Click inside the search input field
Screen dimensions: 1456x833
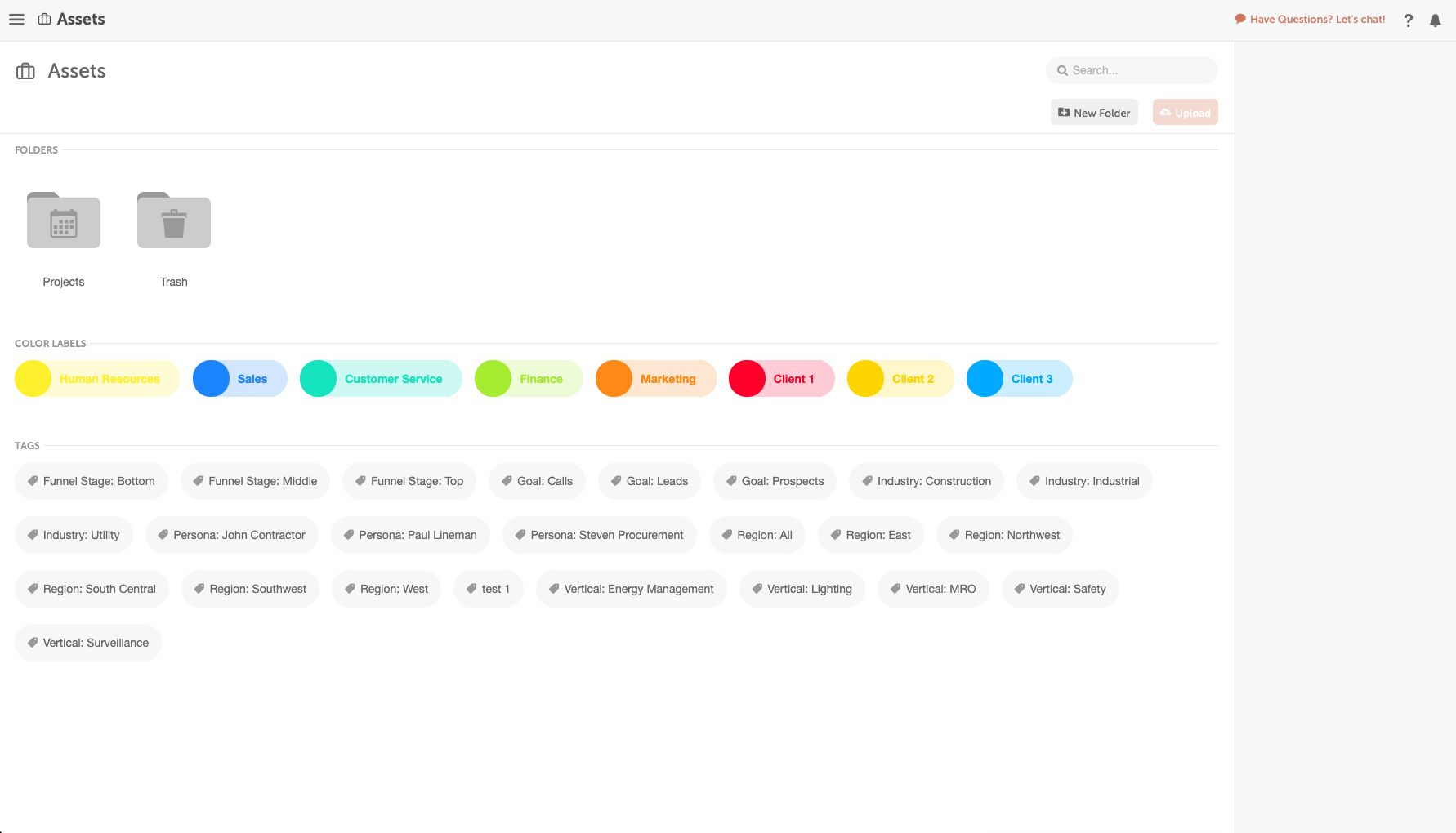[x=1128, y=70]
